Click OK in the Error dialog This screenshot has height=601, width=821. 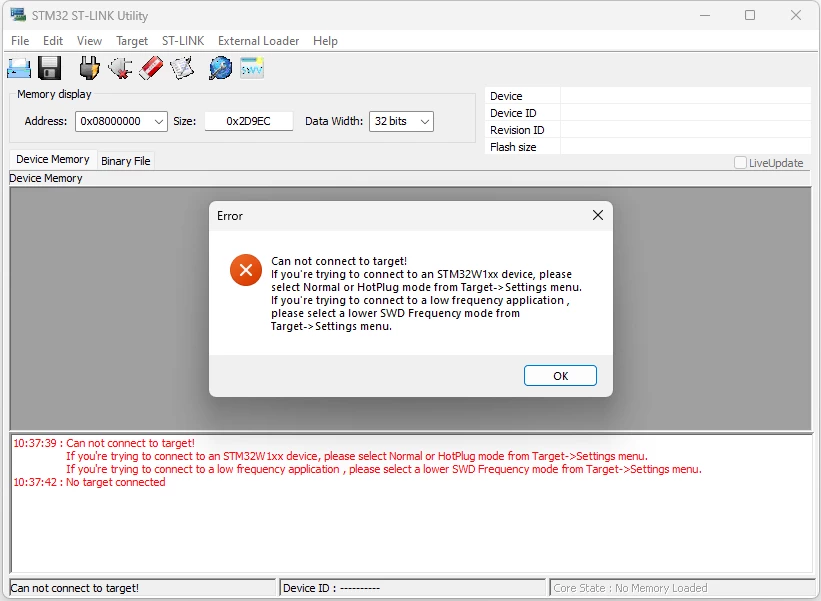click(x=560, y=375)
